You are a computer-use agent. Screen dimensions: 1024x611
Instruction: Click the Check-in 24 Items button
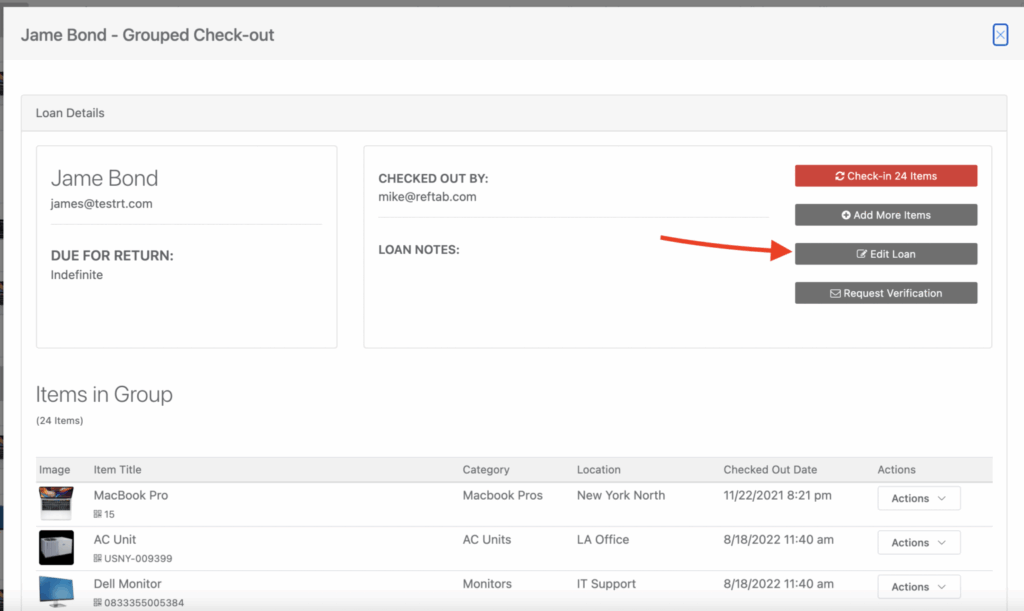point(885,176)
